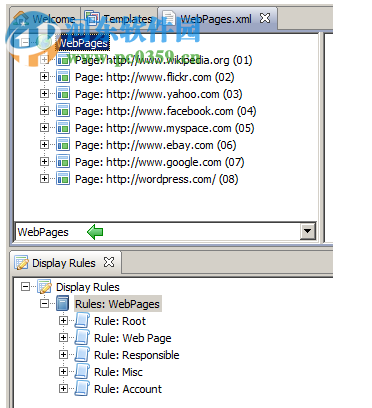The image size is (372, 408).
Task: Select Rule: Web Page in the tree
Action: [133, 338]
